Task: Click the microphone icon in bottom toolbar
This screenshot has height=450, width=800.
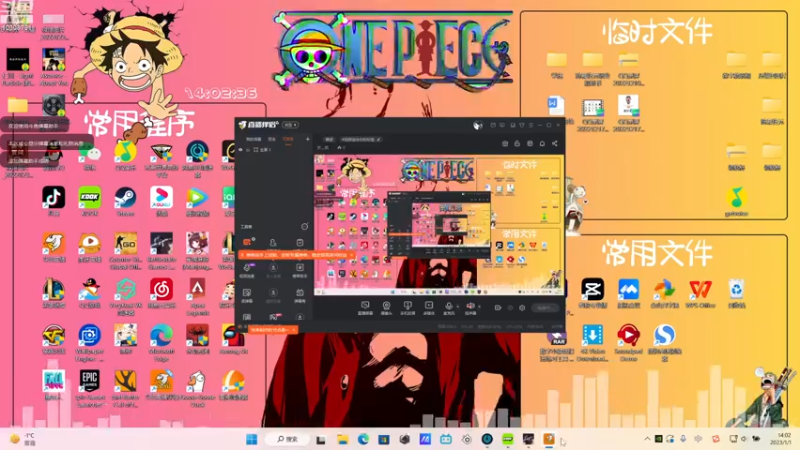Action: [x=449, y=306]
